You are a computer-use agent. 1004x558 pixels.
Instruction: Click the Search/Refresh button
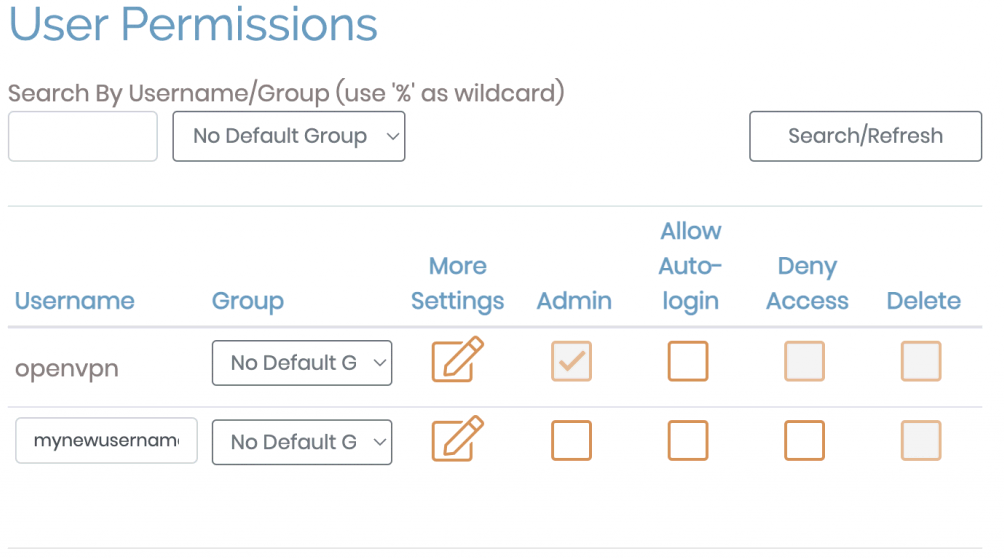pos(865,136)
